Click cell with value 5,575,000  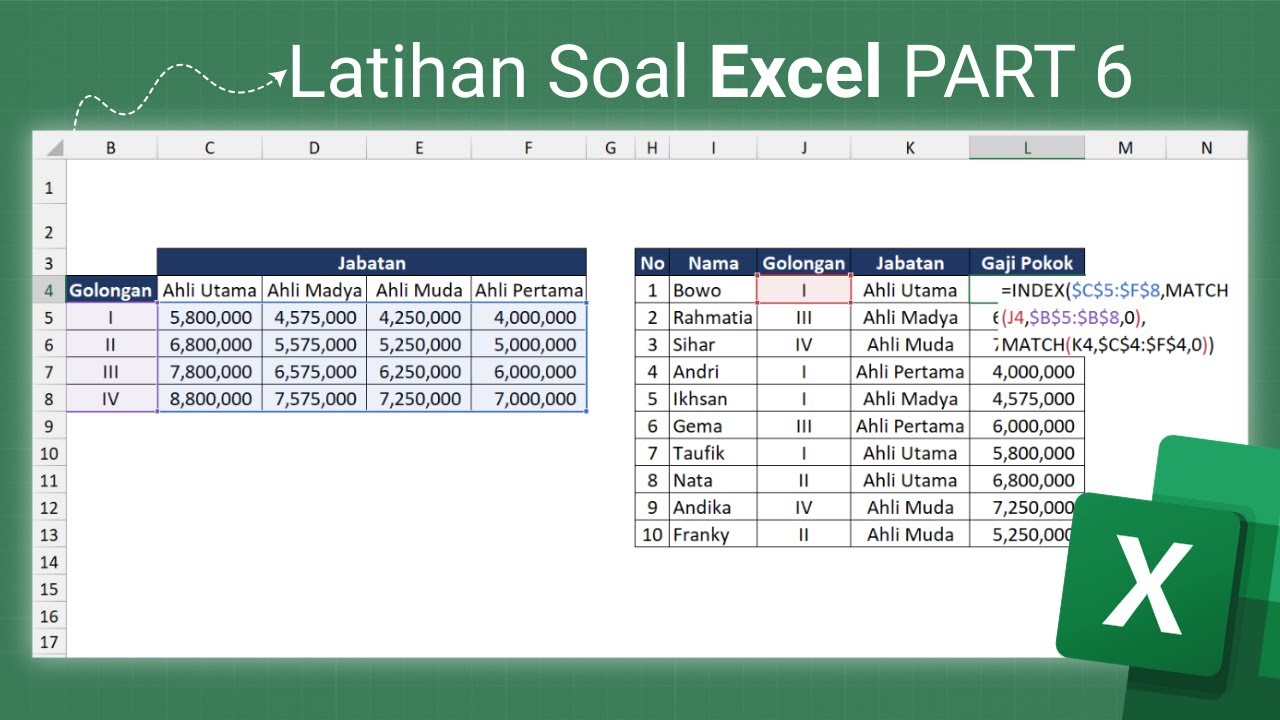click(314, 345)
